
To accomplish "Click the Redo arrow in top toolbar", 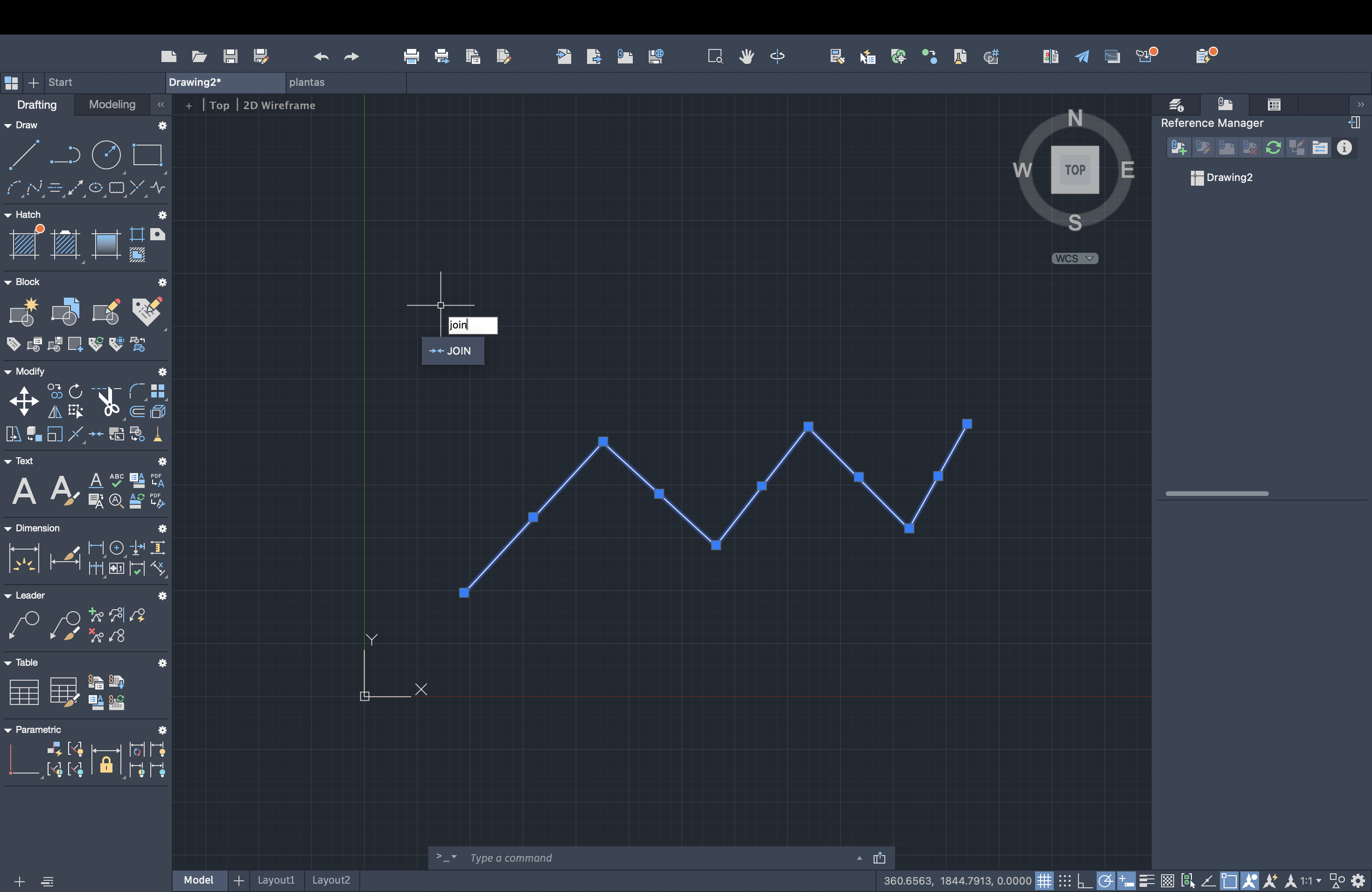I will 351,56.
